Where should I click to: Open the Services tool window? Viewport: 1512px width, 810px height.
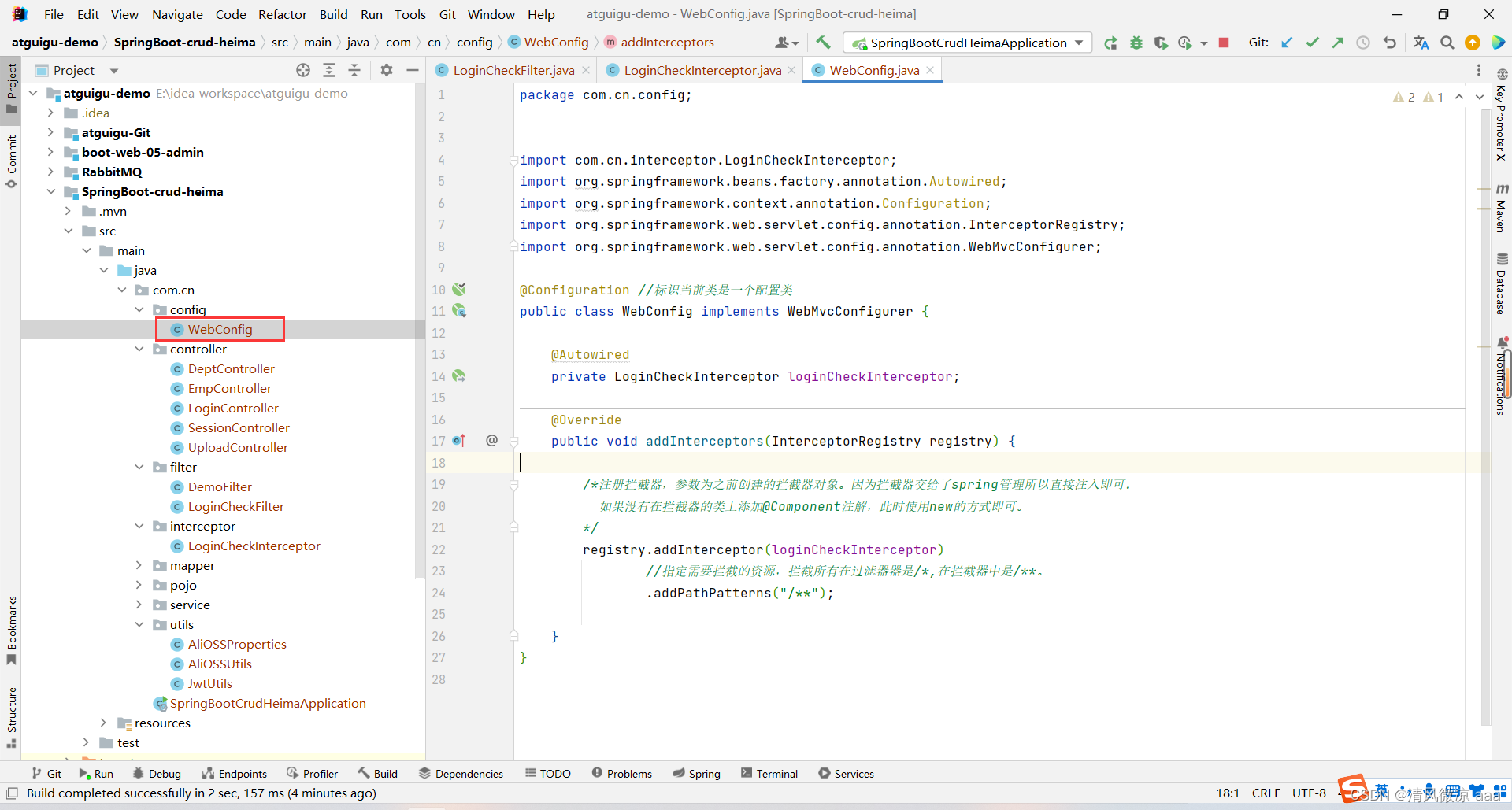click(x=846, y=774)
